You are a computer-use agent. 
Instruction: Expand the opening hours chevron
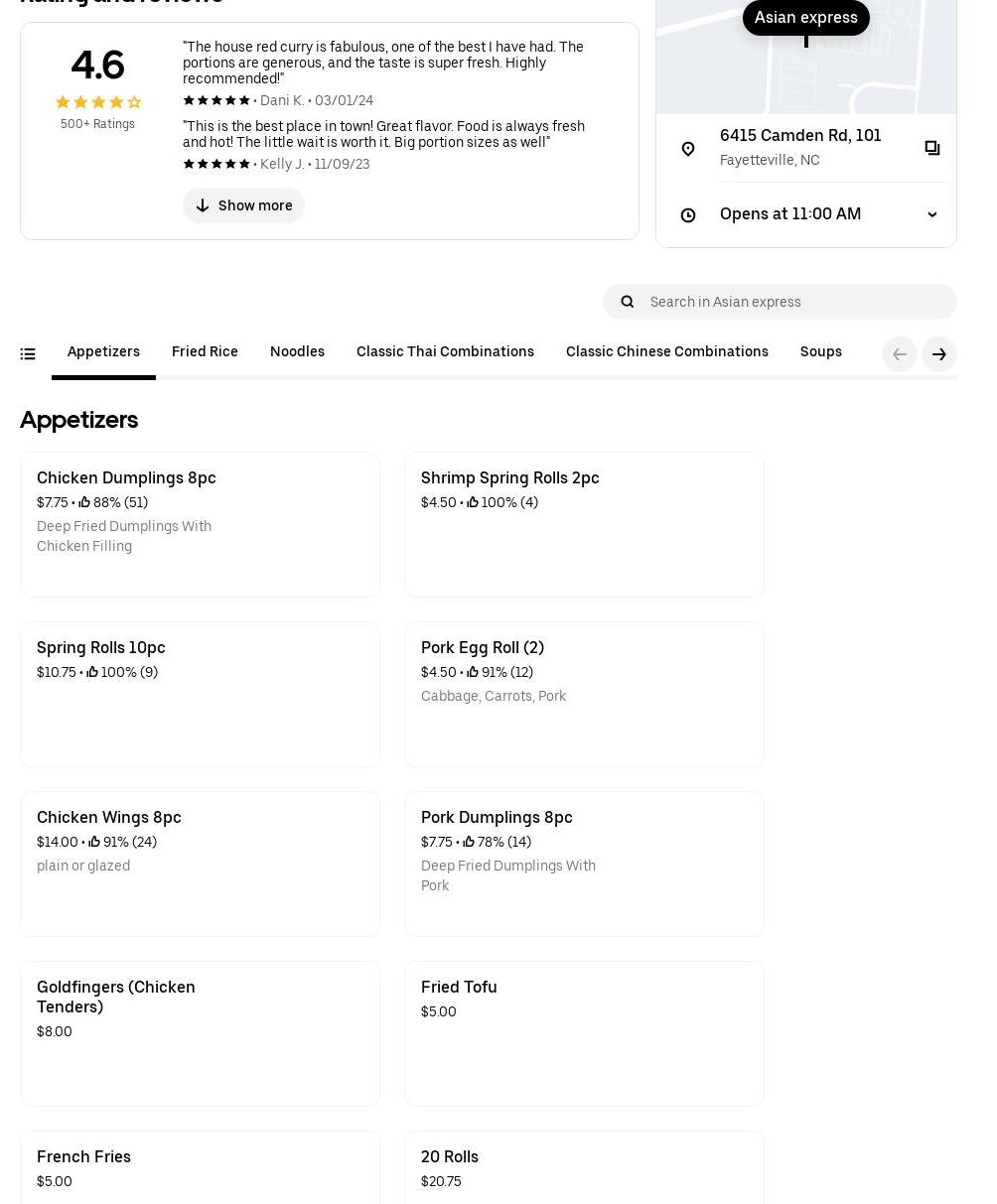pyautogui.click(x=931, y=214)
